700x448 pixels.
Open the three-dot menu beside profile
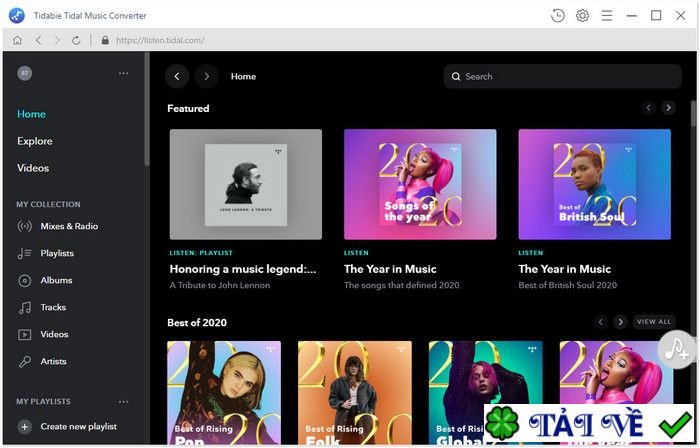(x=124, y=73)
